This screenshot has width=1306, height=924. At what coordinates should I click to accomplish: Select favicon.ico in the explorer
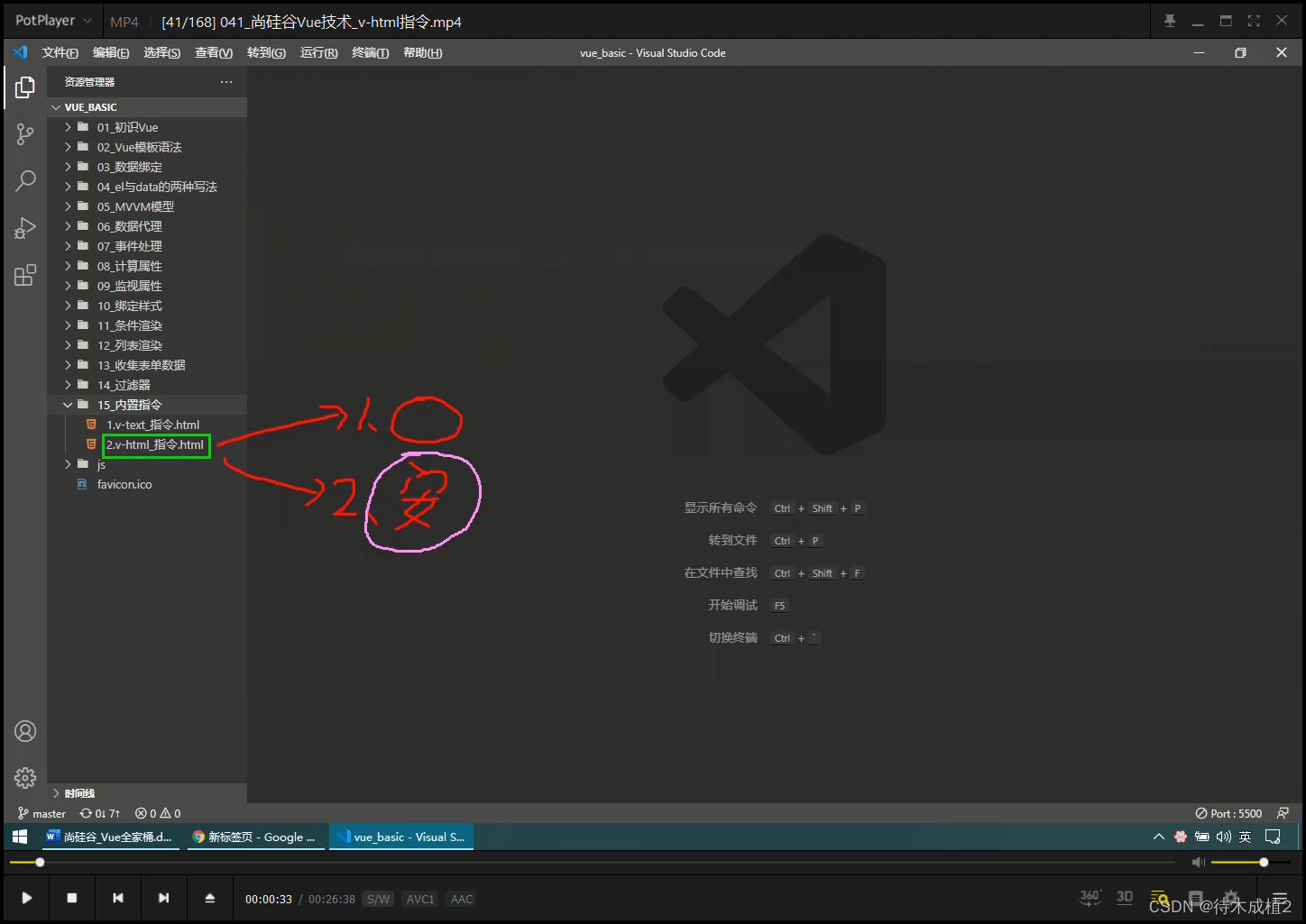(147, 484)
